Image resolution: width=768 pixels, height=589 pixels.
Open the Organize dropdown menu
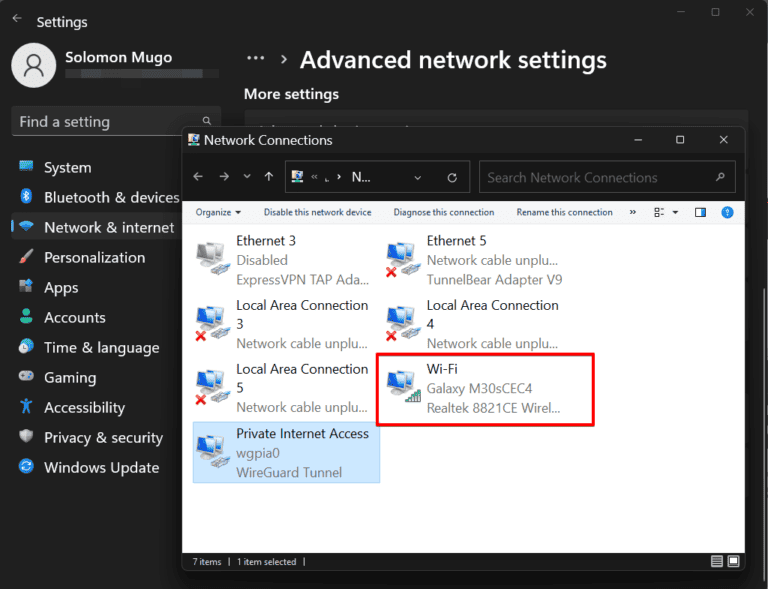click(x=218, y=212)
